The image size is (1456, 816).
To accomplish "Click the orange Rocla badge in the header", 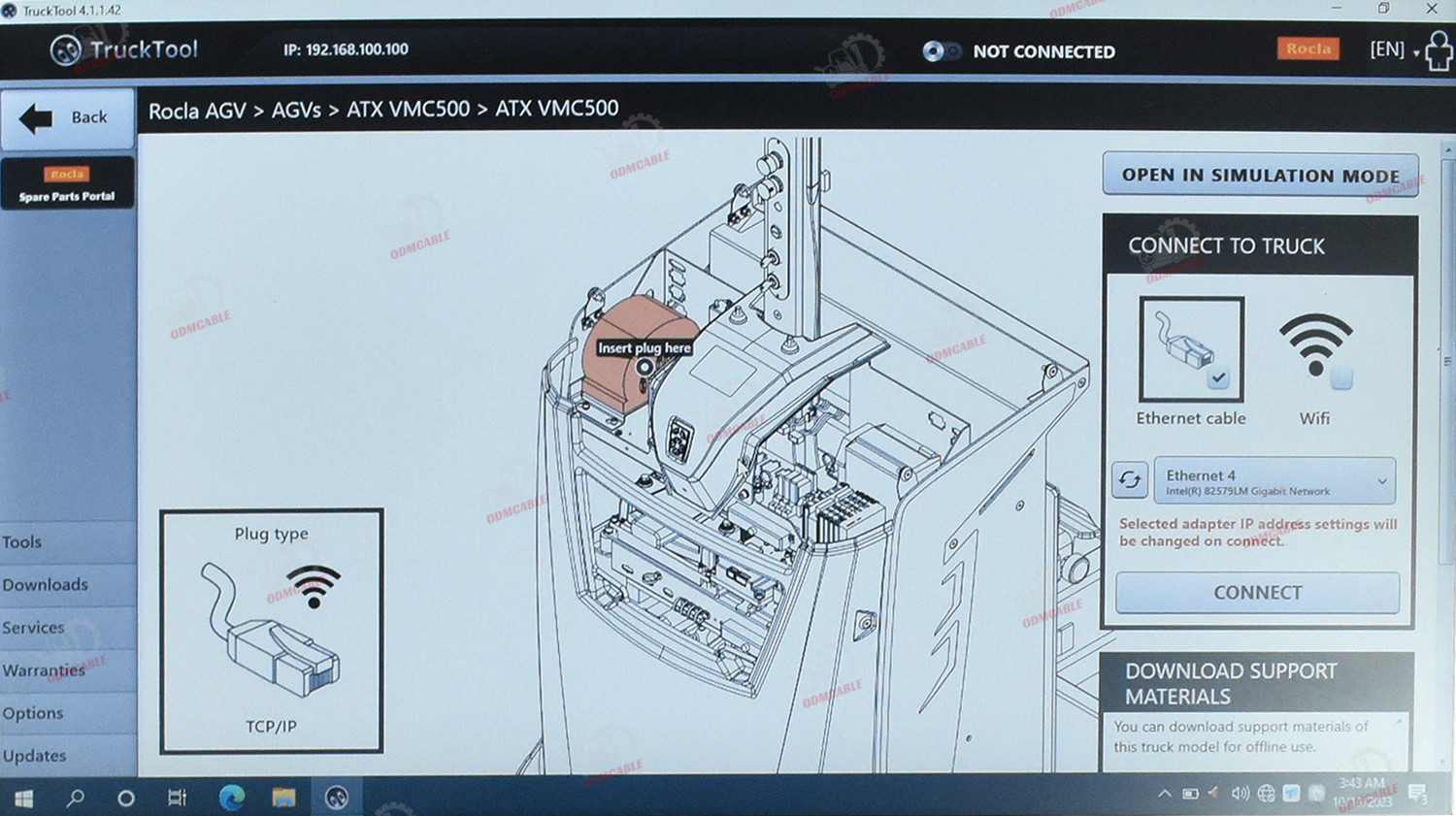I will pos(1307,49).
